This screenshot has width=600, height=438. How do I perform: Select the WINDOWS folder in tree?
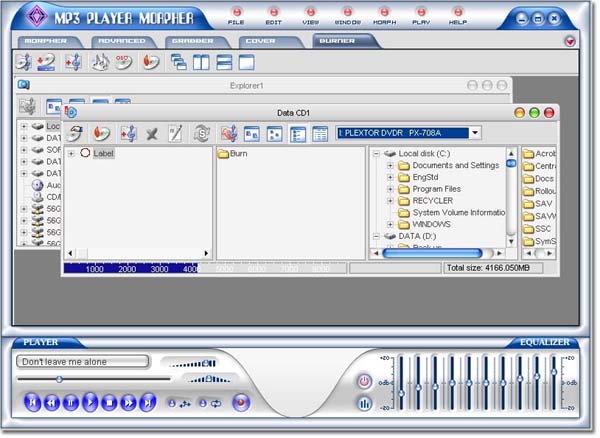coord(431,224)
